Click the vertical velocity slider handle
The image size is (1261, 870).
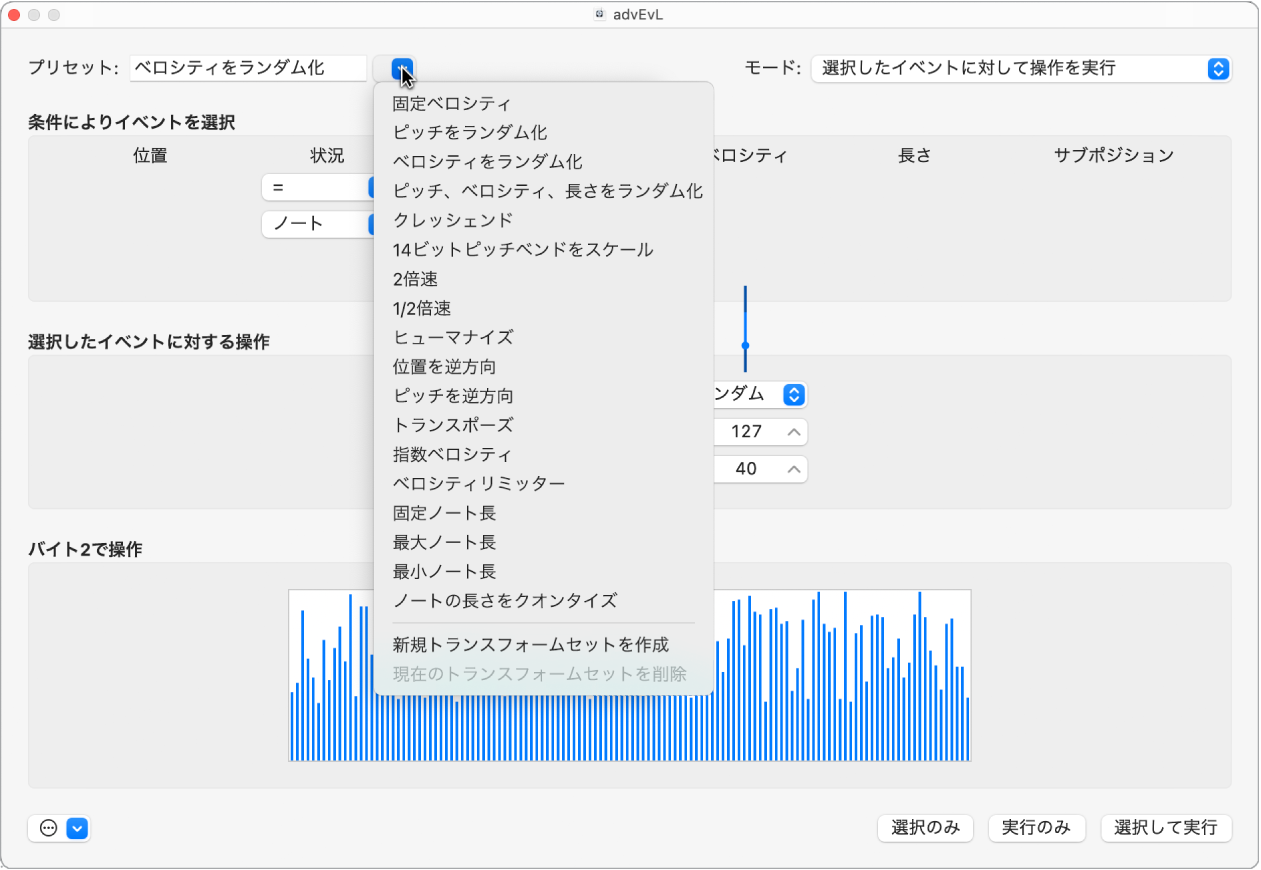[744, 345]
